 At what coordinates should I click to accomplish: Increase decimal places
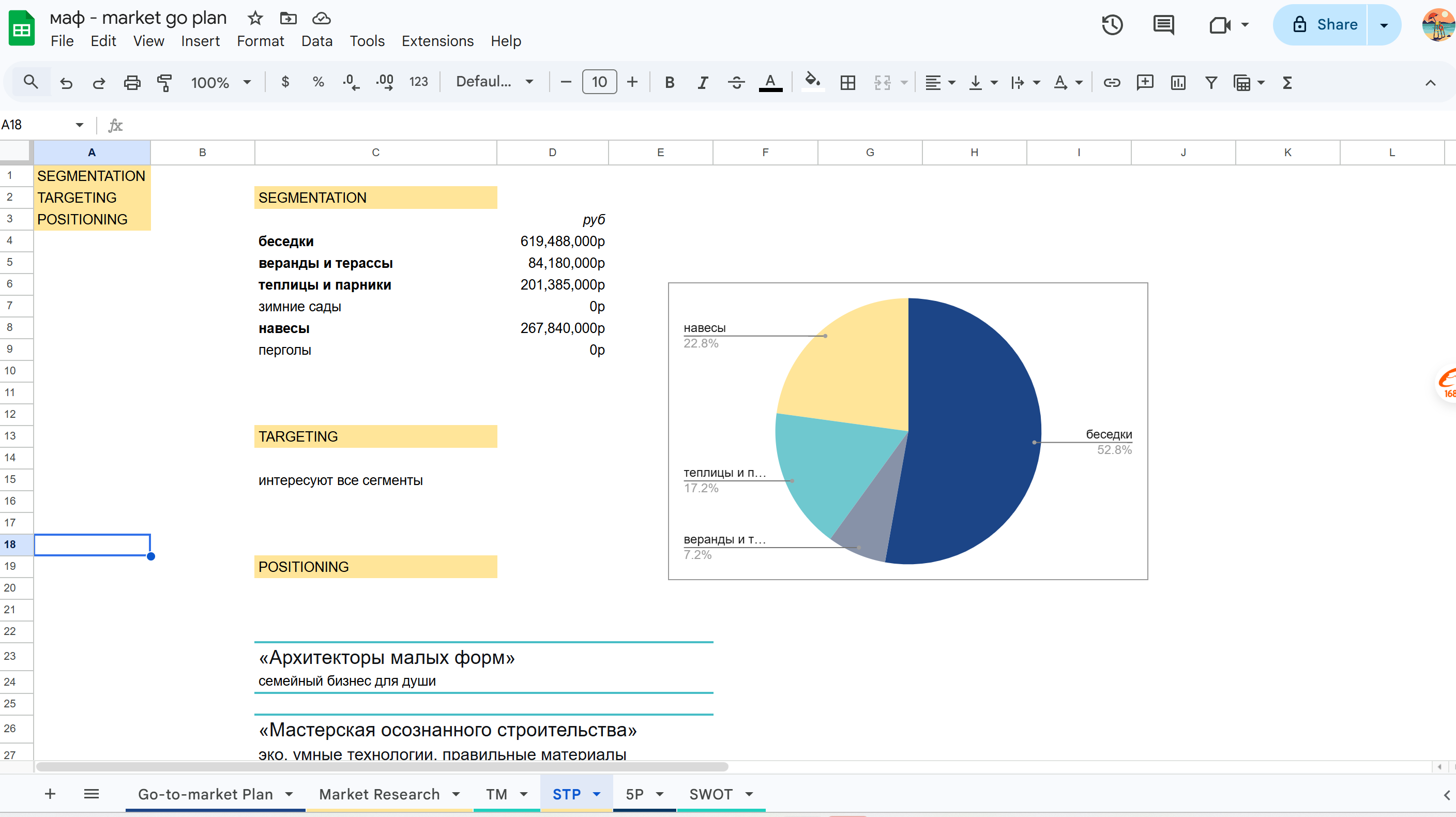385,83
